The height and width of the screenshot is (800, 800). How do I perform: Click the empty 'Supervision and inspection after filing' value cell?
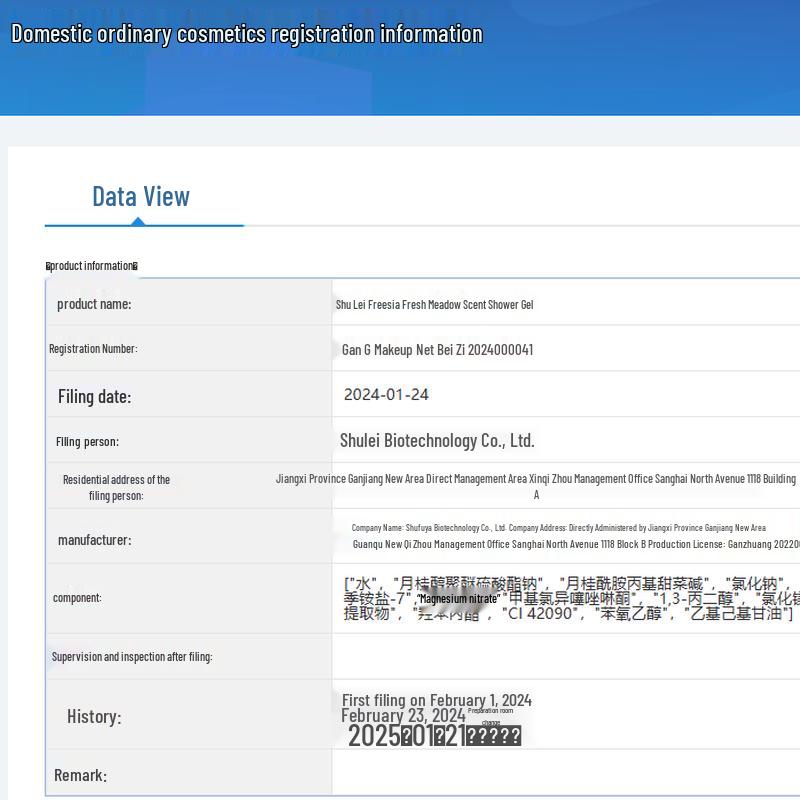tap(565, 656)
